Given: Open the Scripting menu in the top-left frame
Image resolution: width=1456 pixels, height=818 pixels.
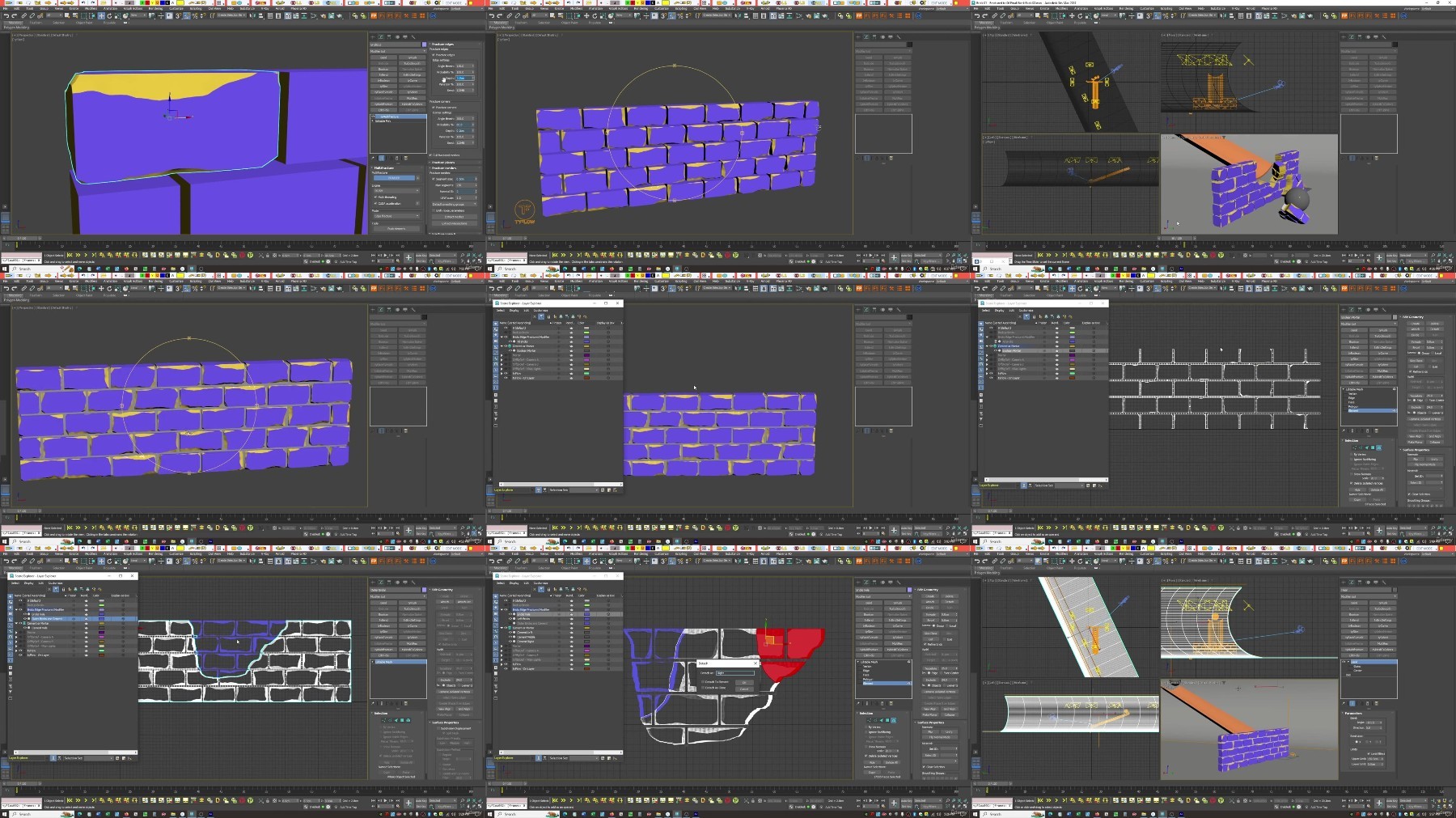Looking at the screenshot, I should (196, 9).
